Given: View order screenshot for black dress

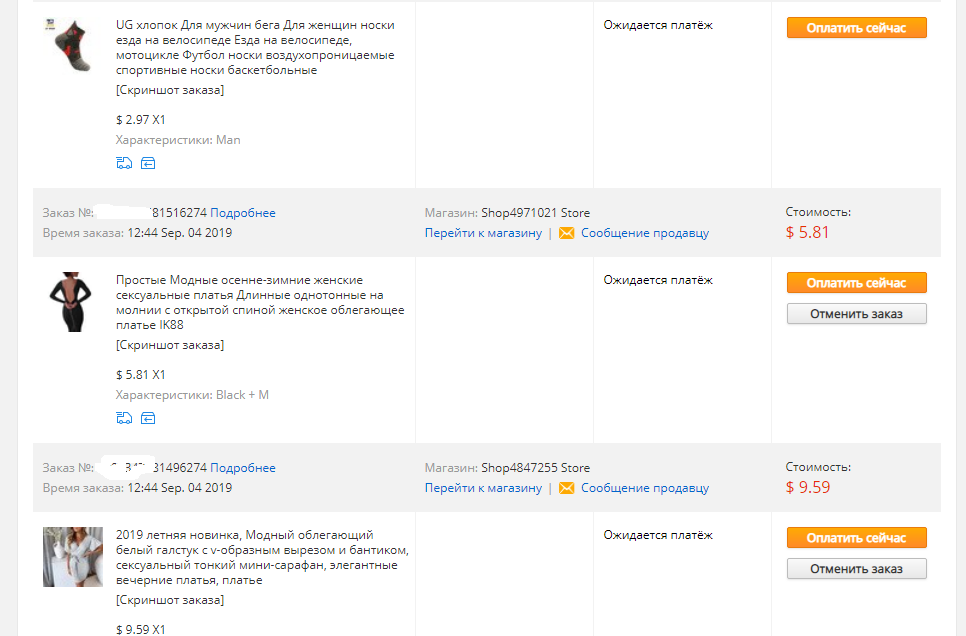Looking at the screenshot, I should [x=170, y=345].
